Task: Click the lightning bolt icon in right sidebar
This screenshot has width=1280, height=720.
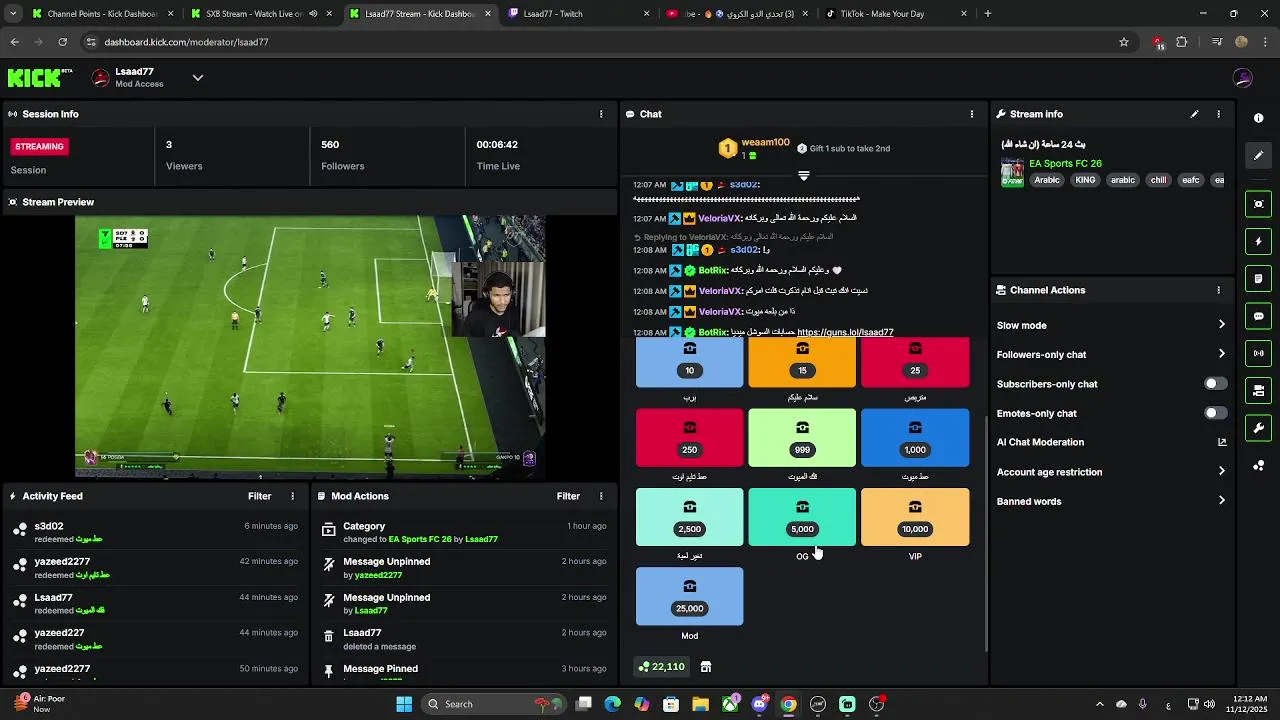Action: [1258, 241]
